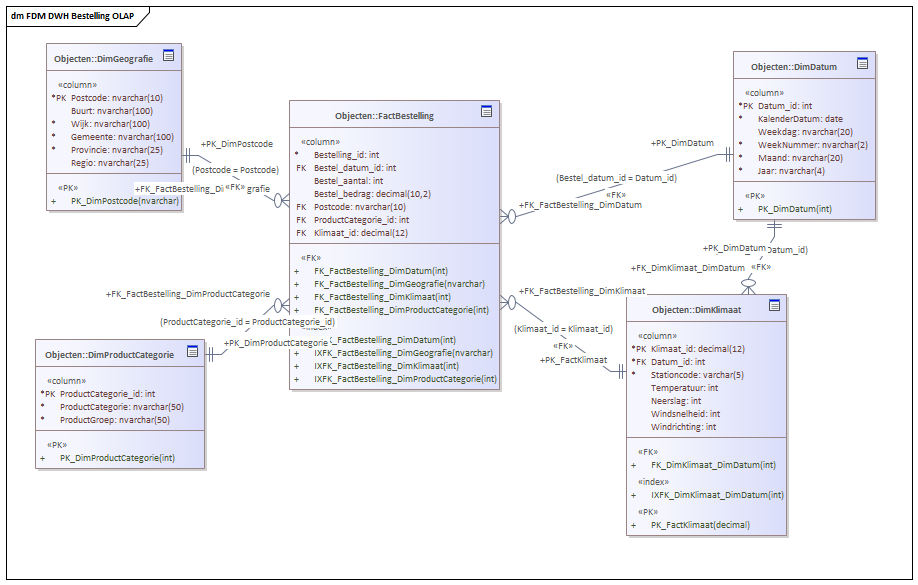
Task: Click the table icon on DimGeografie
Action: pyautogui.click(x=169, y=56)
